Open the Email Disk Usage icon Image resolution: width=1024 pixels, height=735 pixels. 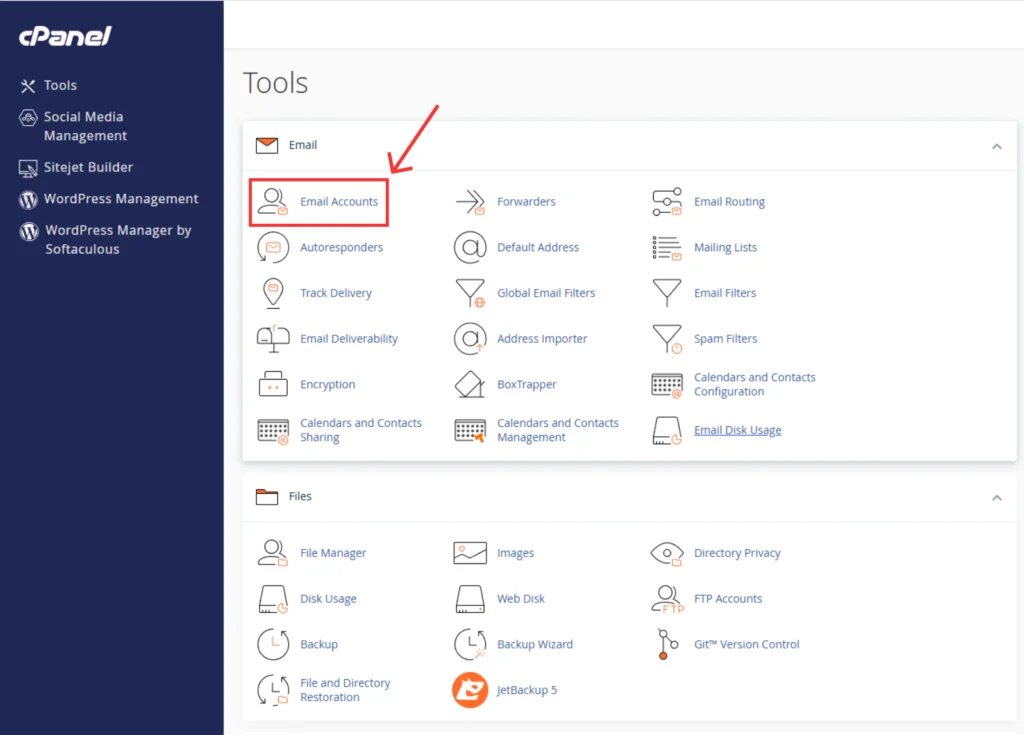click(x=667, y=431)
